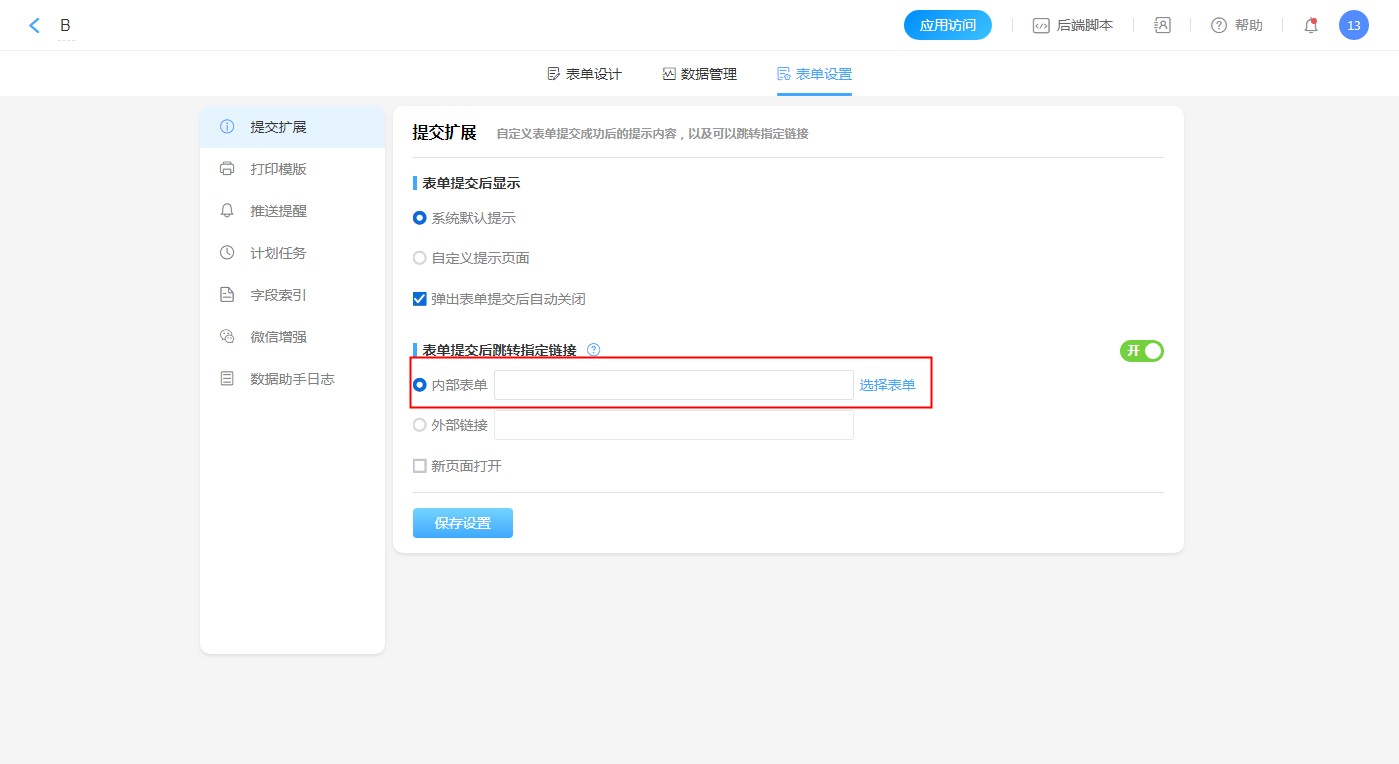
Task: Click the back arrow icon
Action: click(x=35, y=26)
